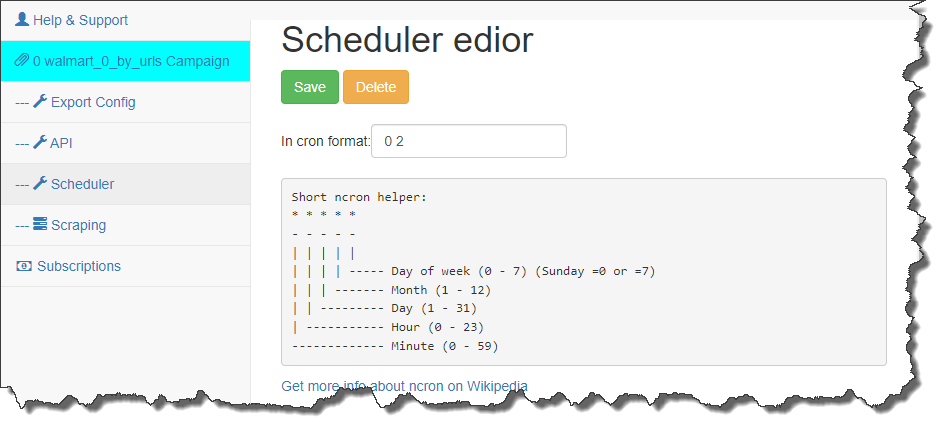The height and width of the screenshot is (433, 949).
Task: Click the Short ncron helper text box
Action: pyautogui.click(x=584, y=272)
